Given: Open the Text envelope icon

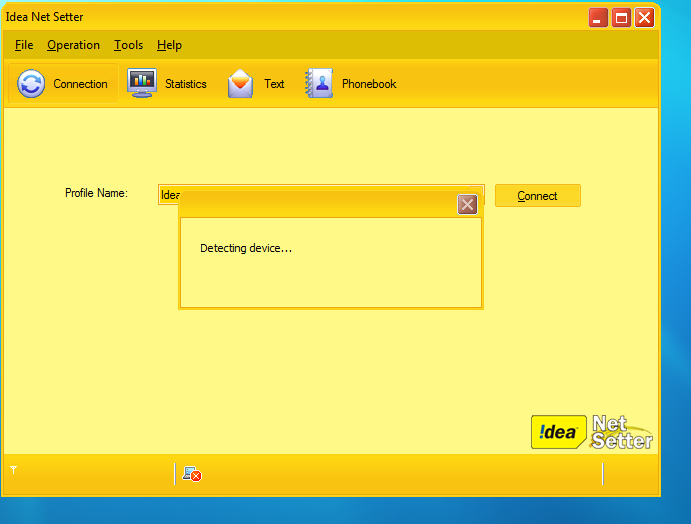Looking at the screenshot, I should [x=240, y=83].
